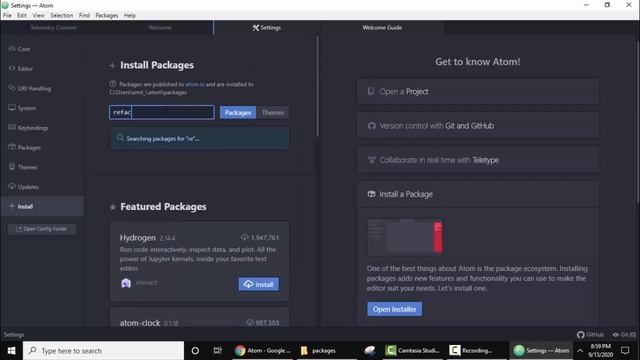Open Task View on the taskbar
Screen dimensions: 640x360
[x=218, y=351]
